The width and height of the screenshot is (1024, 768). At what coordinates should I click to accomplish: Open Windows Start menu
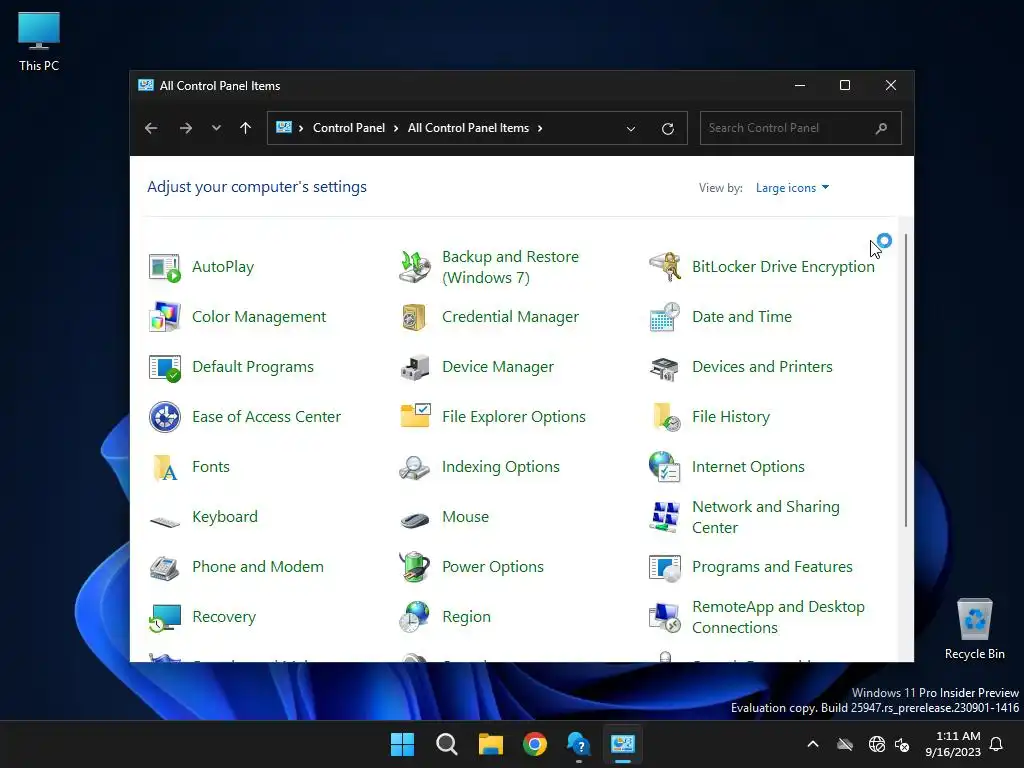(402, 744)
